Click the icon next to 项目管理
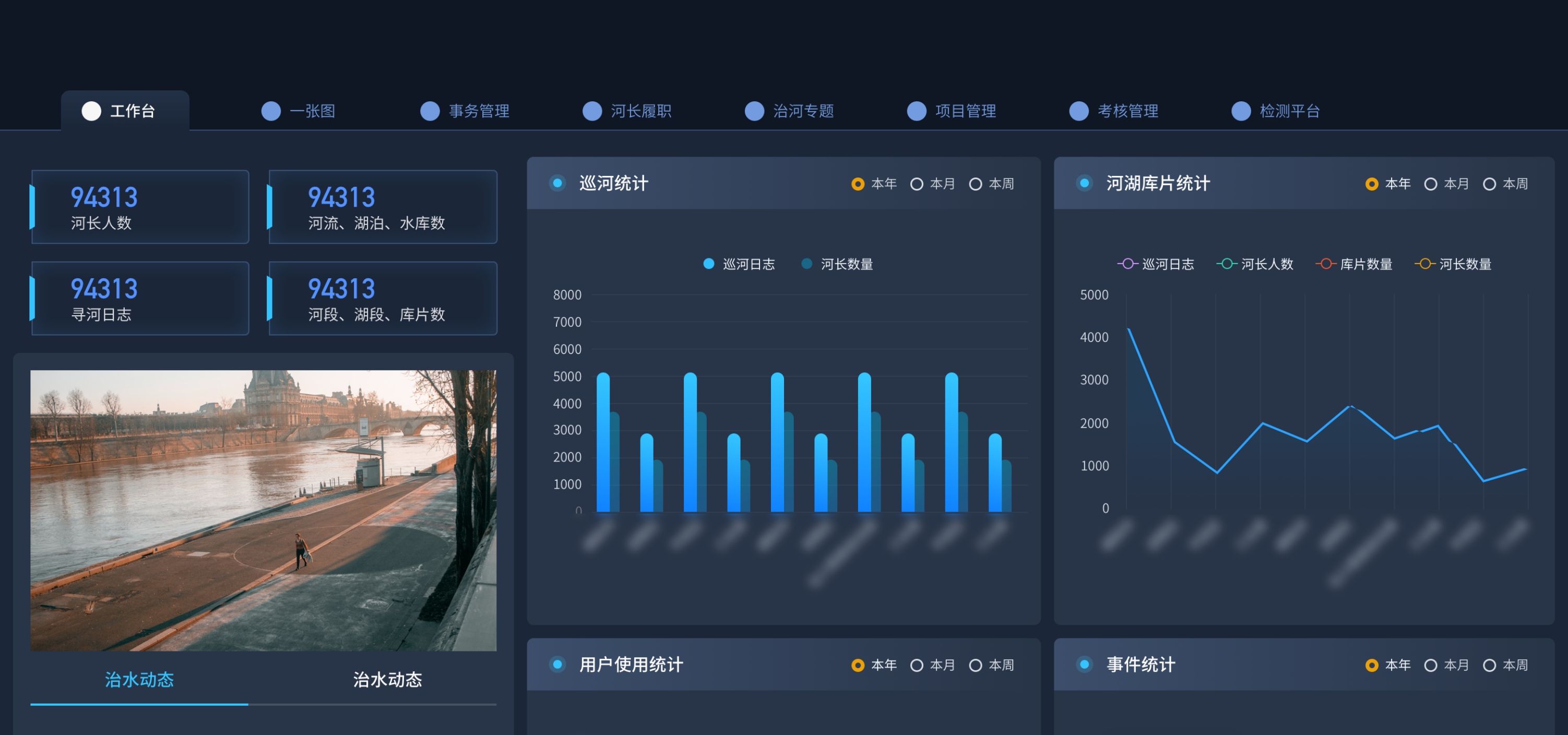This screenshot has height=735, width=1568. tap(916, 111)
